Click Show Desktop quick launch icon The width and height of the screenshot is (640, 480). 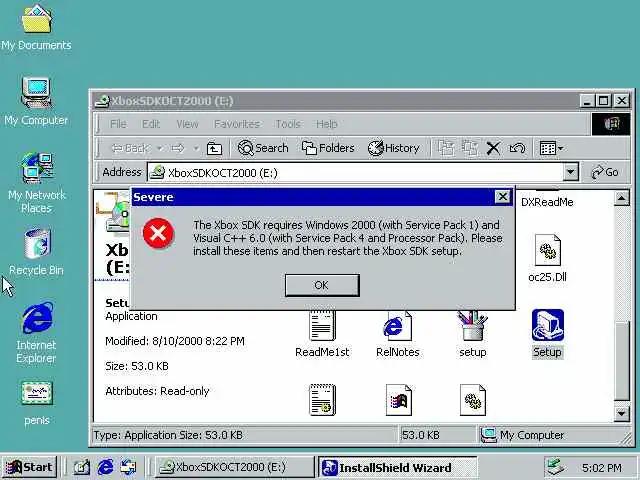click(81, 467)
